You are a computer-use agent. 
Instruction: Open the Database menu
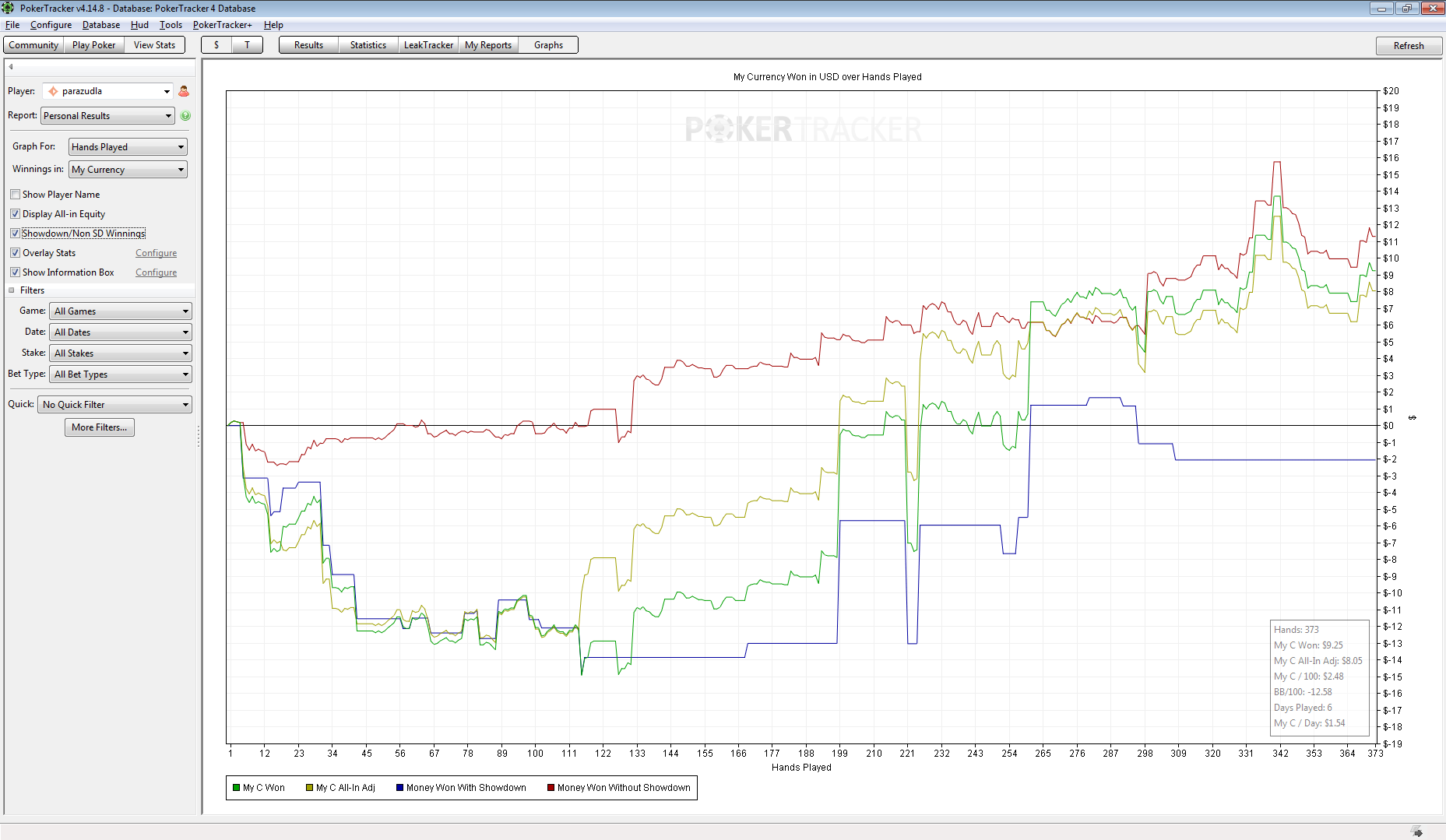pyautogui.click(x=100, y=25)
